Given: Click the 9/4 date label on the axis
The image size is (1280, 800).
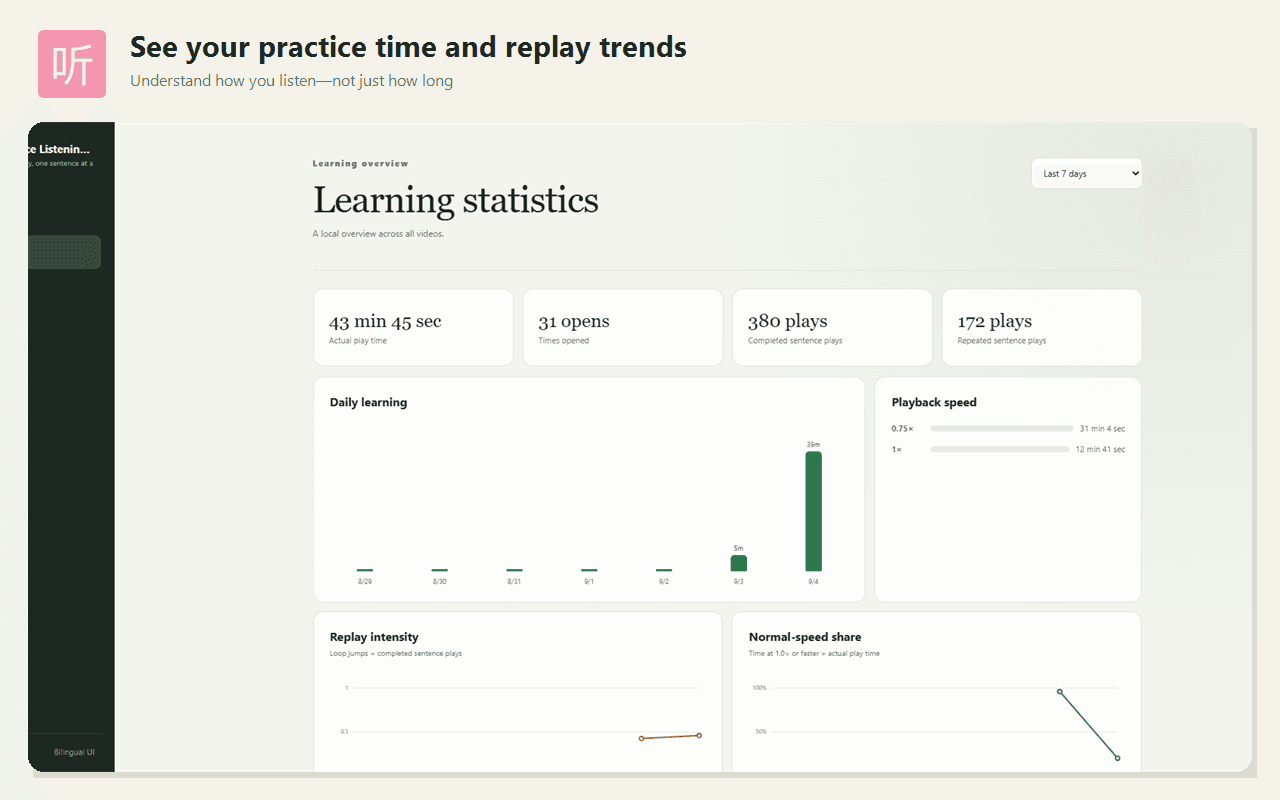Looking at the screenshot, I should coord(813,582).
